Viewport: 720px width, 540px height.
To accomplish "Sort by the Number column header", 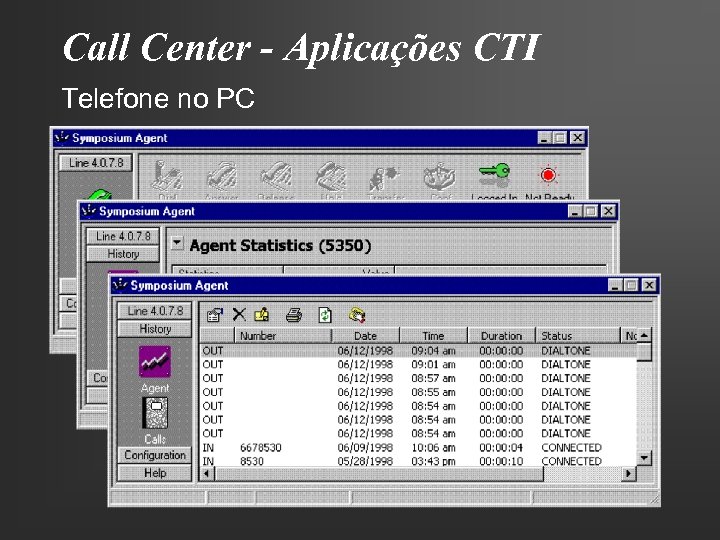I will point(283,336).
